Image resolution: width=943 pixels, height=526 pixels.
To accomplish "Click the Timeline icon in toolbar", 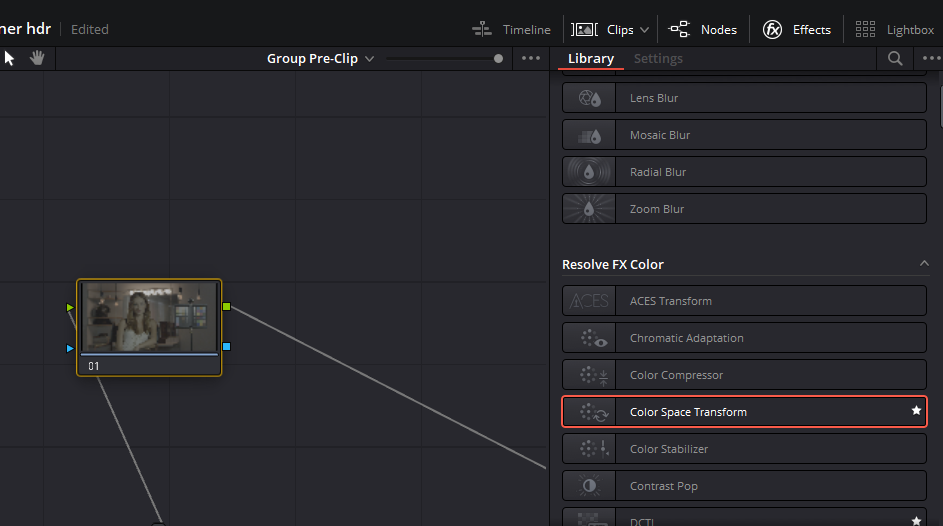I will (482, 29).
